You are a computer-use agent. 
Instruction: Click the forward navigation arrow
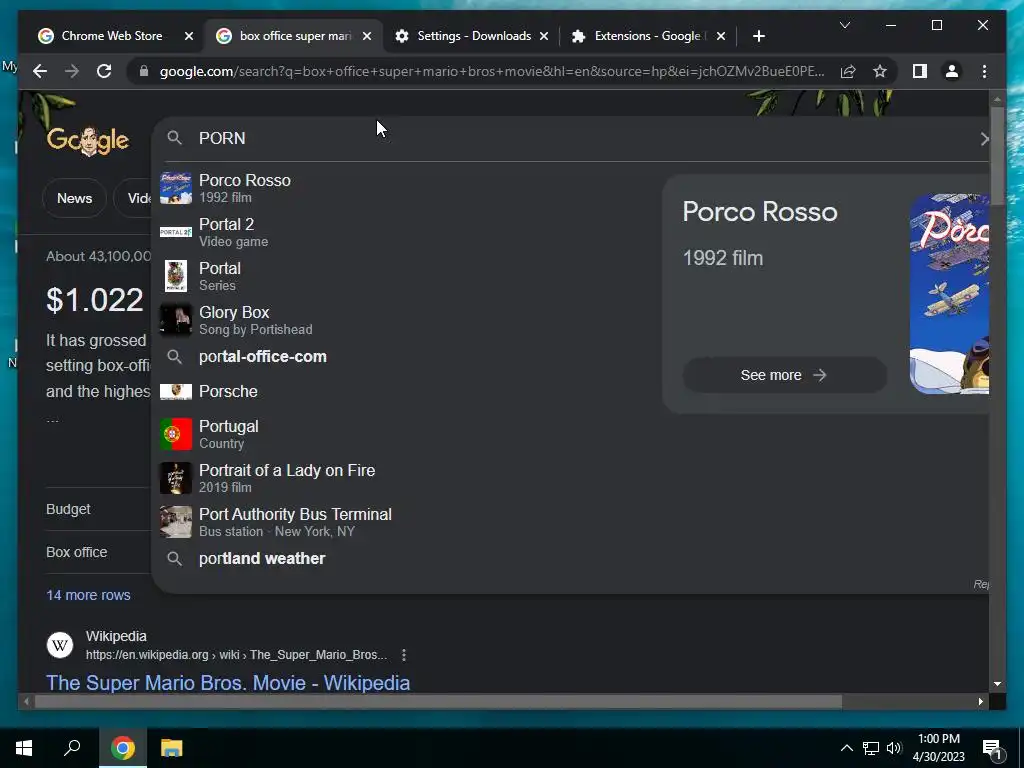(x=72, y=71)
